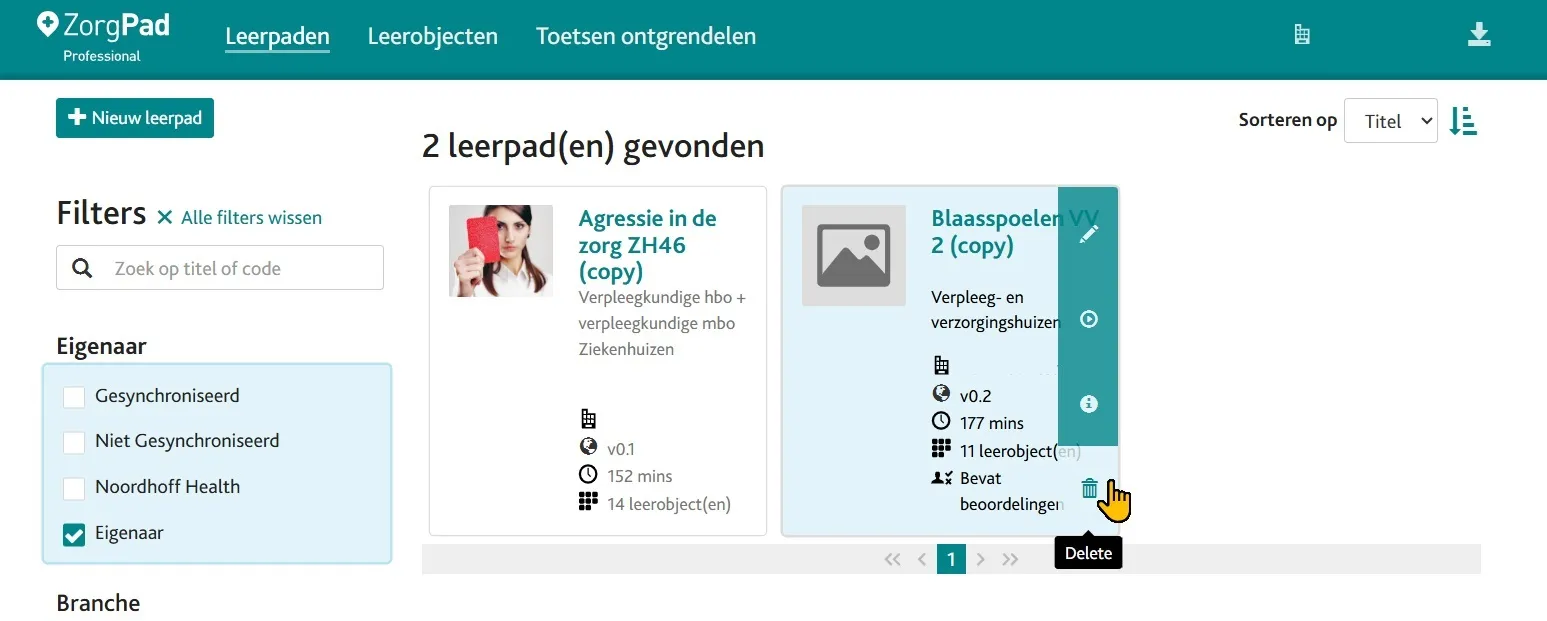Open Agressie in de zorg ZH46 (copy) title

coord(647,245)
